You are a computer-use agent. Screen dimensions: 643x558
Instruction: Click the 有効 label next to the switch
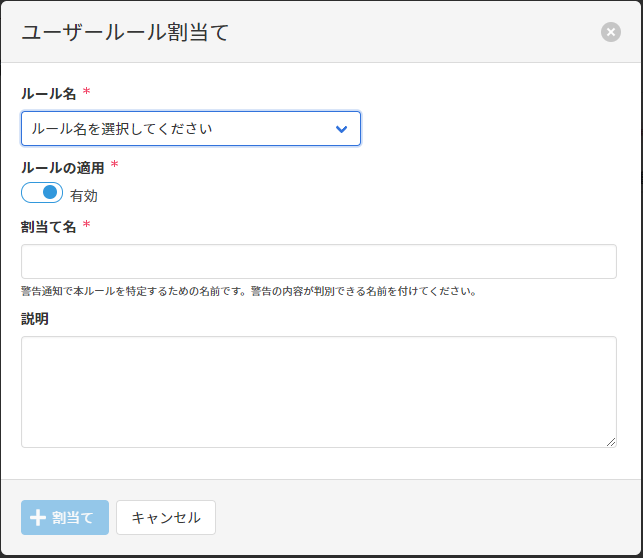[x=84, y=196]
